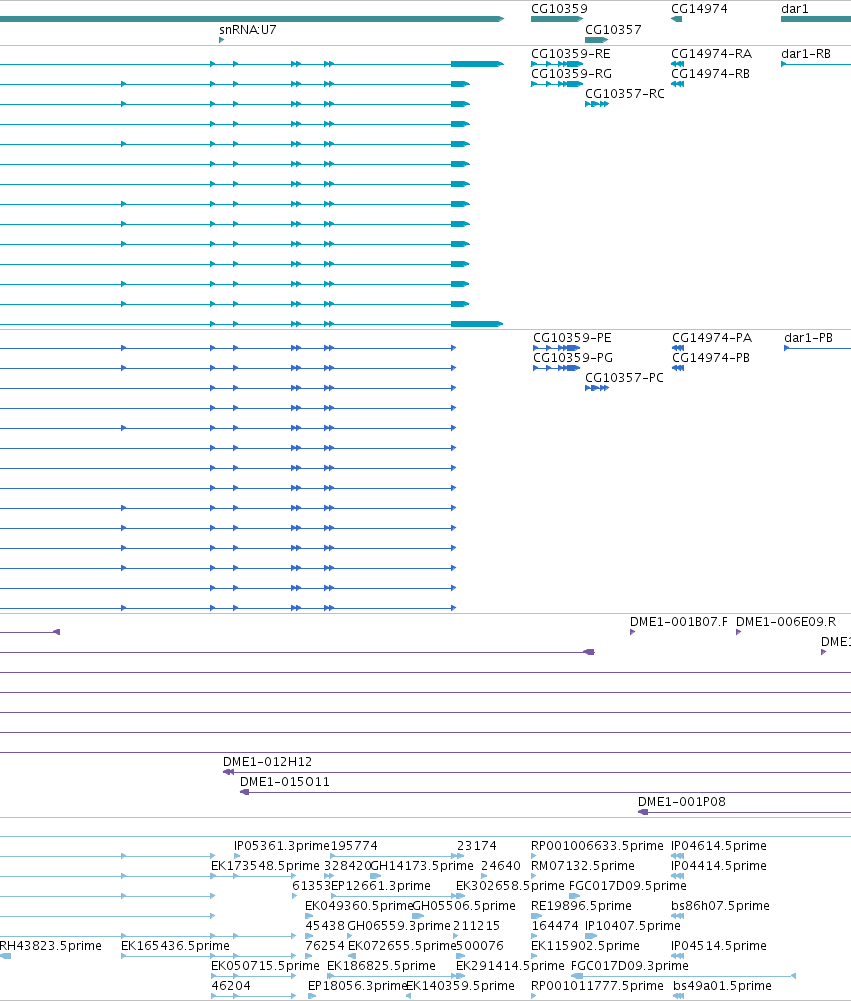Viewport: 851px width, 1001px height.
Task: Click EST RP001006633.5prime label
Action: [x=598, y=846]
